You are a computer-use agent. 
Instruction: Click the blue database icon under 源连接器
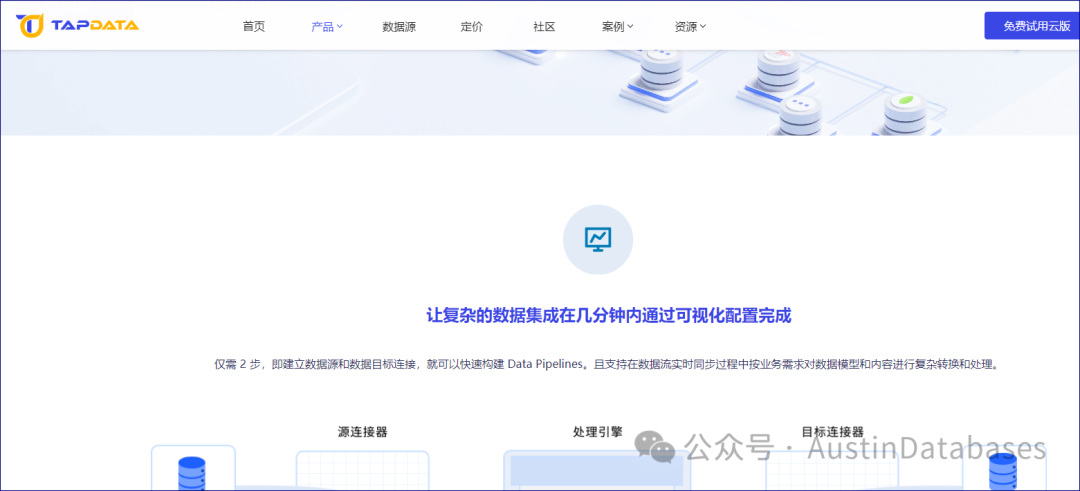(x=192, y=473)
